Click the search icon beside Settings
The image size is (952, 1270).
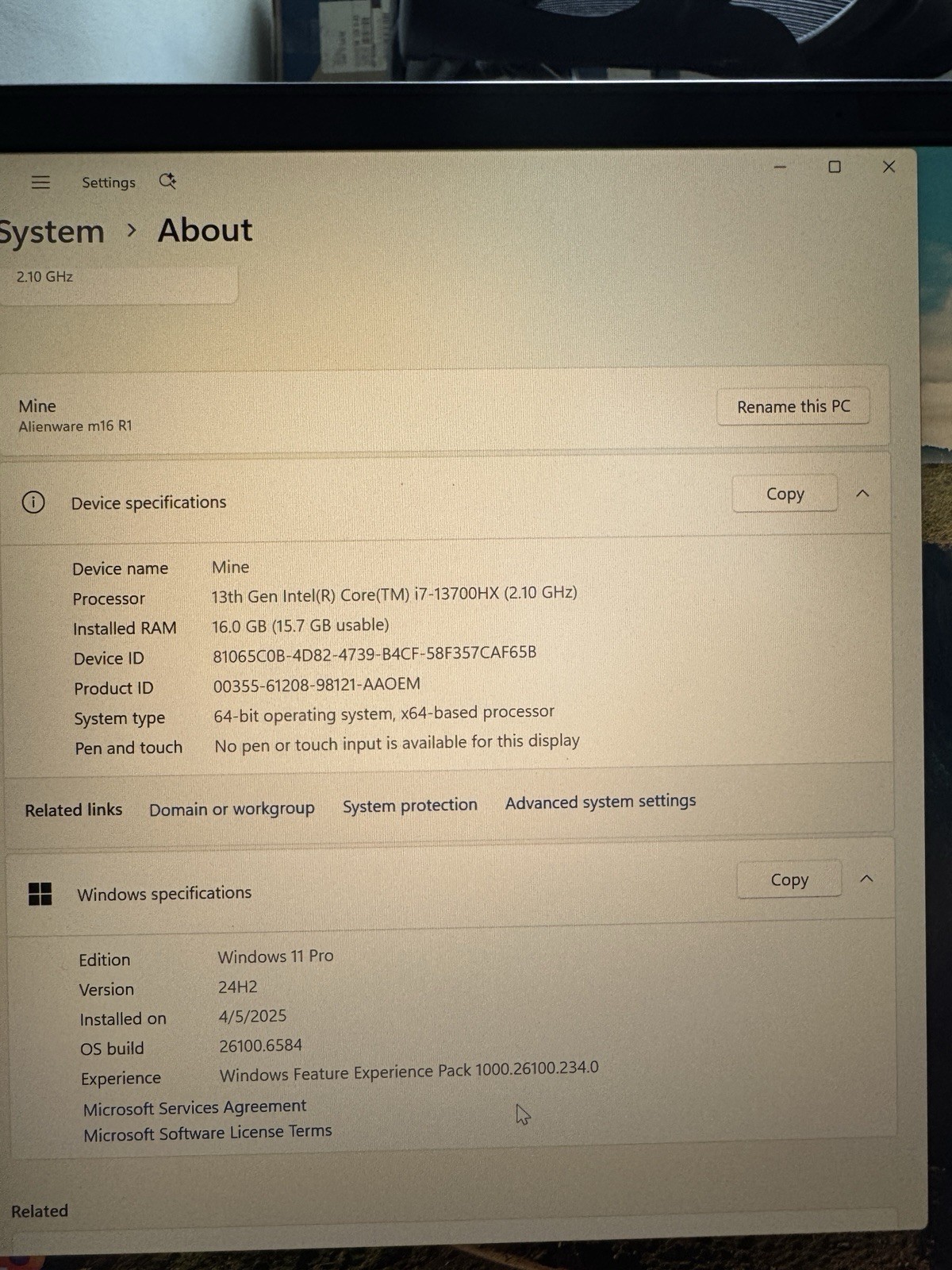click(x=167, y=181)
